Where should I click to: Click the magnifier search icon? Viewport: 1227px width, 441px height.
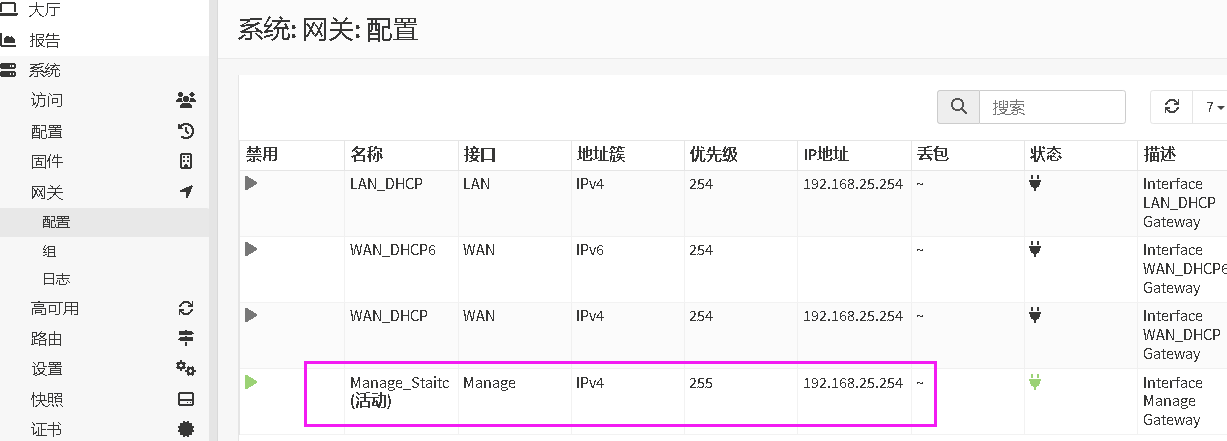tap(958, 107)
